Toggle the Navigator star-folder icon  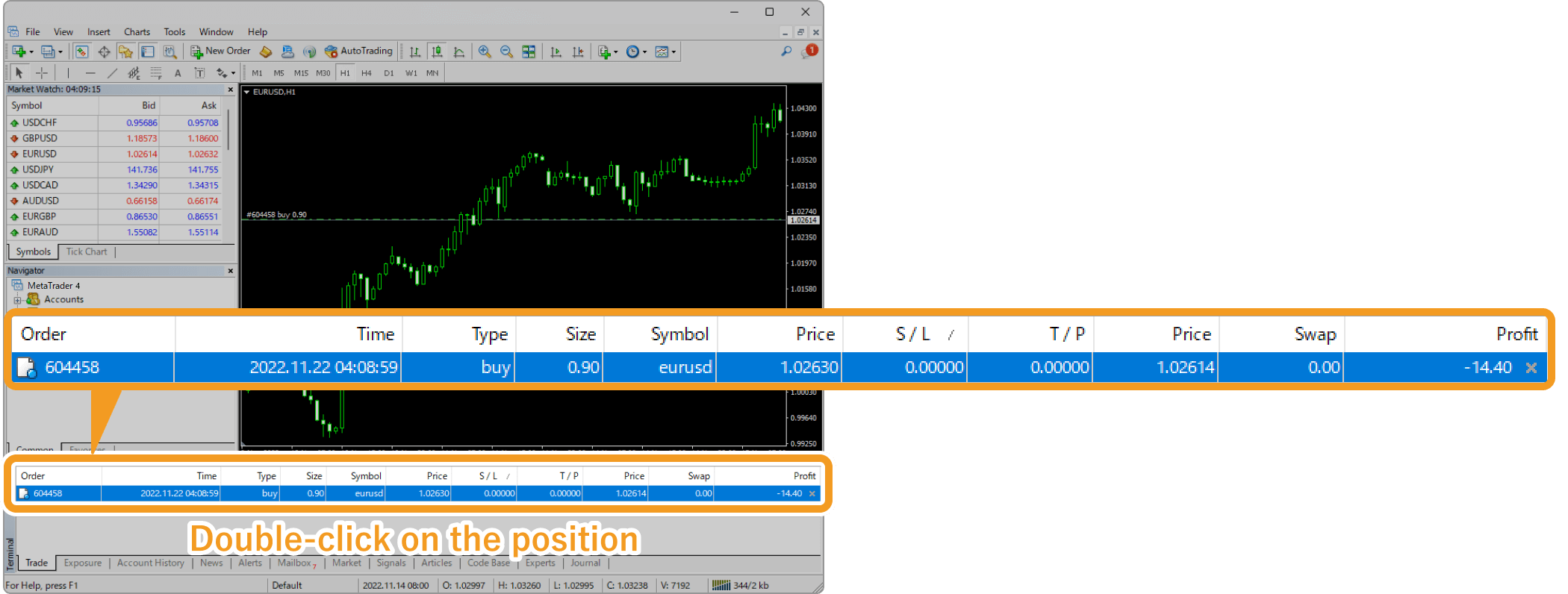point(125,51)
